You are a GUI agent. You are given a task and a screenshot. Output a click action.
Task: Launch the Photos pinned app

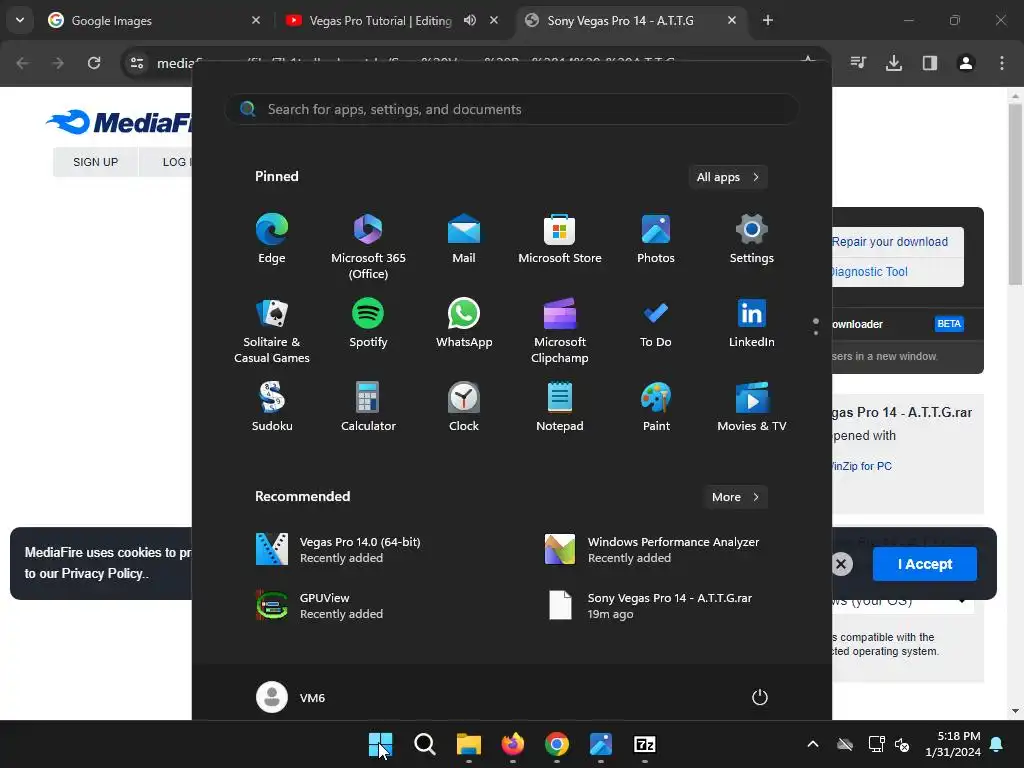point(656,238)
